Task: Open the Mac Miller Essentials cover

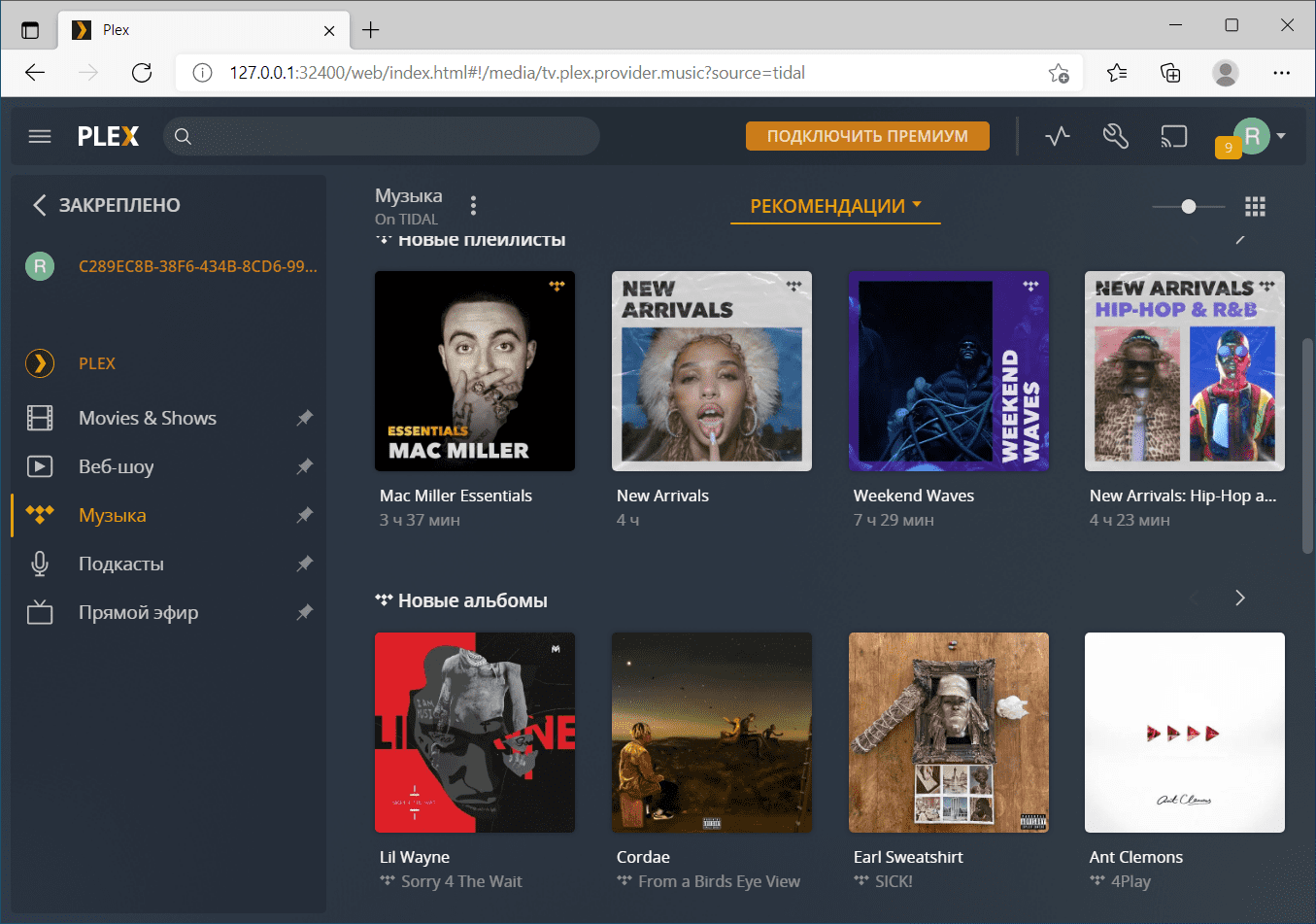Action: pyautogui.click(x=475, y=371)
